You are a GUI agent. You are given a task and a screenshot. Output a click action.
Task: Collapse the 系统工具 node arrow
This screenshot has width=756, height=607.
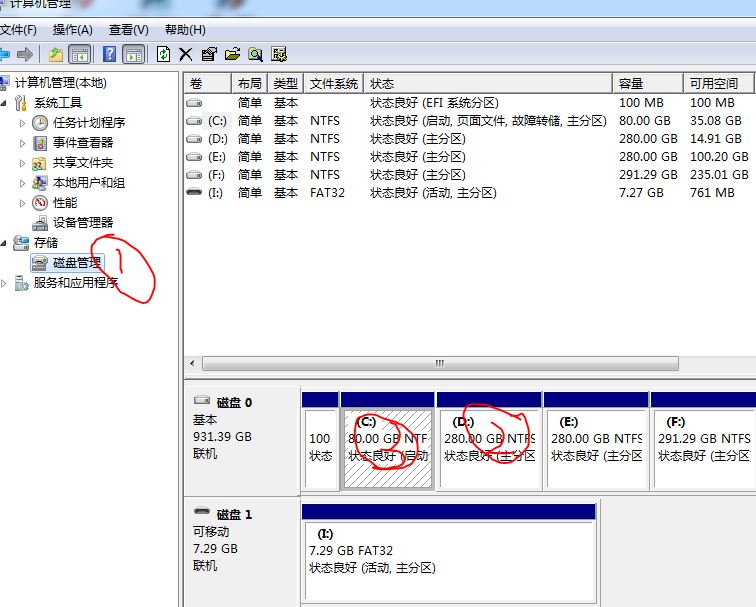pyautogui.click(x=4, y=103)
